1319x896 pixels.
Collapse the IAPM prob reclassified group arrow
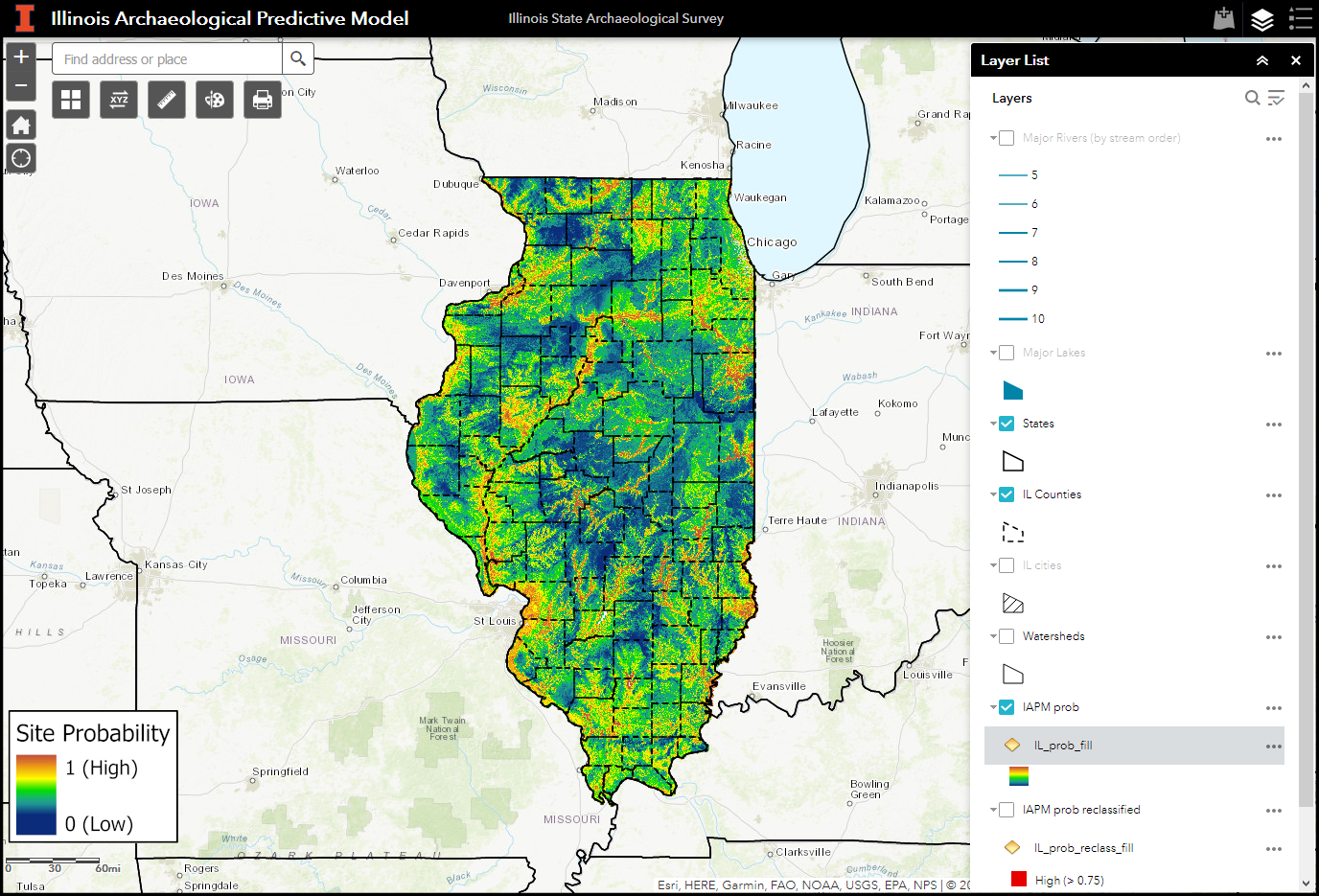[x=993, y=810]
